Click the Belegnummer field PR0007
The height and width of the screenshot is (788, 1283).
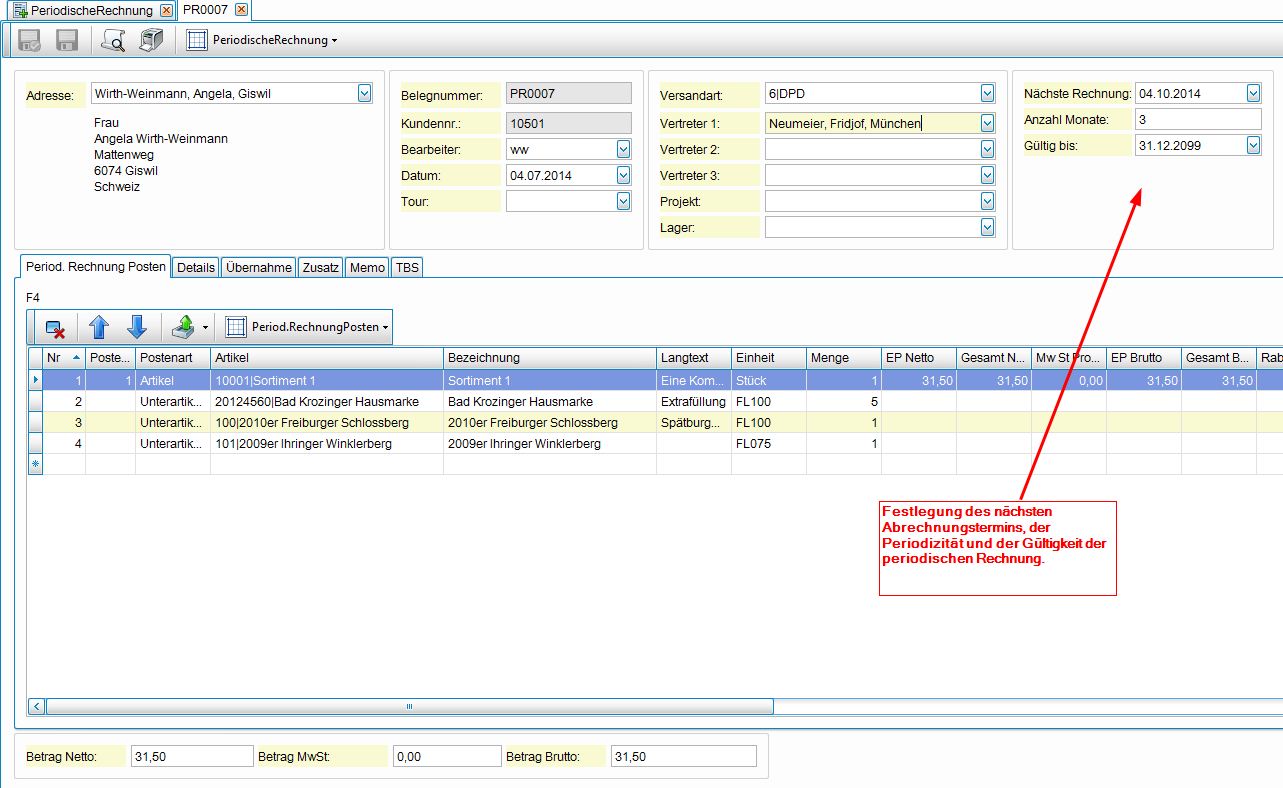click(569, 93)
